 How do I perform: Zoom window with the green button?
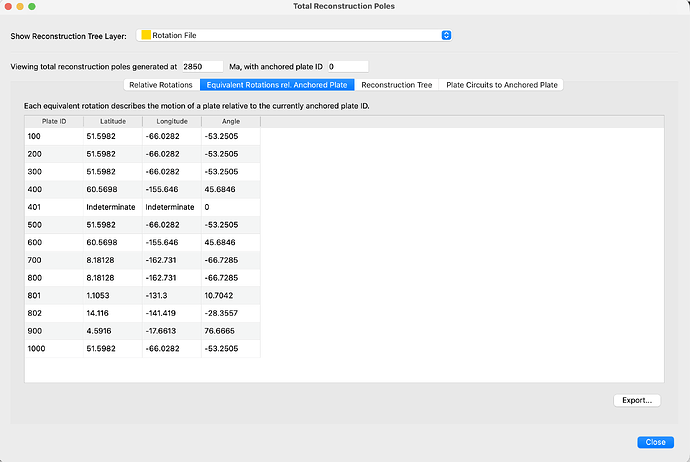pos(32,7)
